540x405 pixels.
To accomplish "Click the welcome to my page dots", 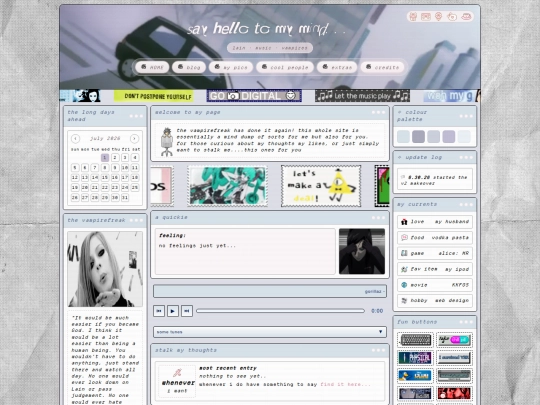I will click(x=378, y=112).
